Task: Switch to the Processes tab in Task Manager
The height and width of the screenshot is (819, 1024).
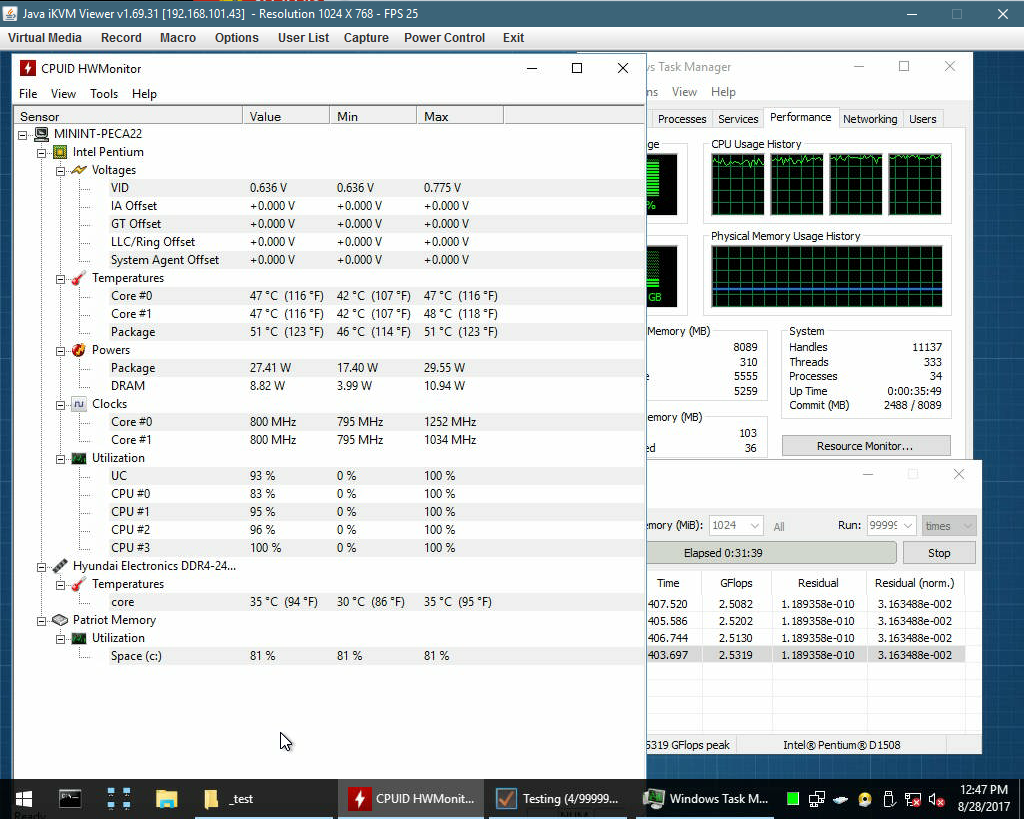Action: 682,119
